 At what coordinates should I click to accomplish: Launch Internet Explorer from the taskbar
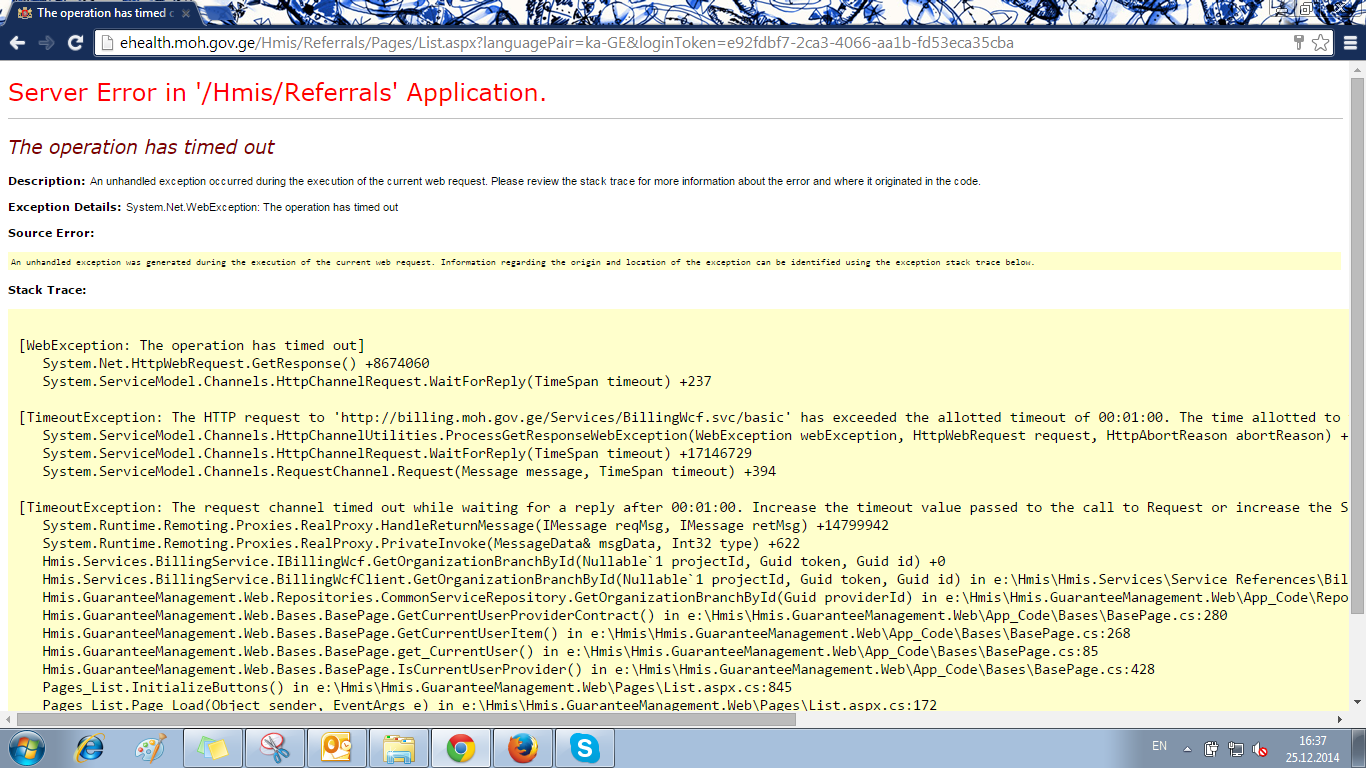tap(91, 748)
